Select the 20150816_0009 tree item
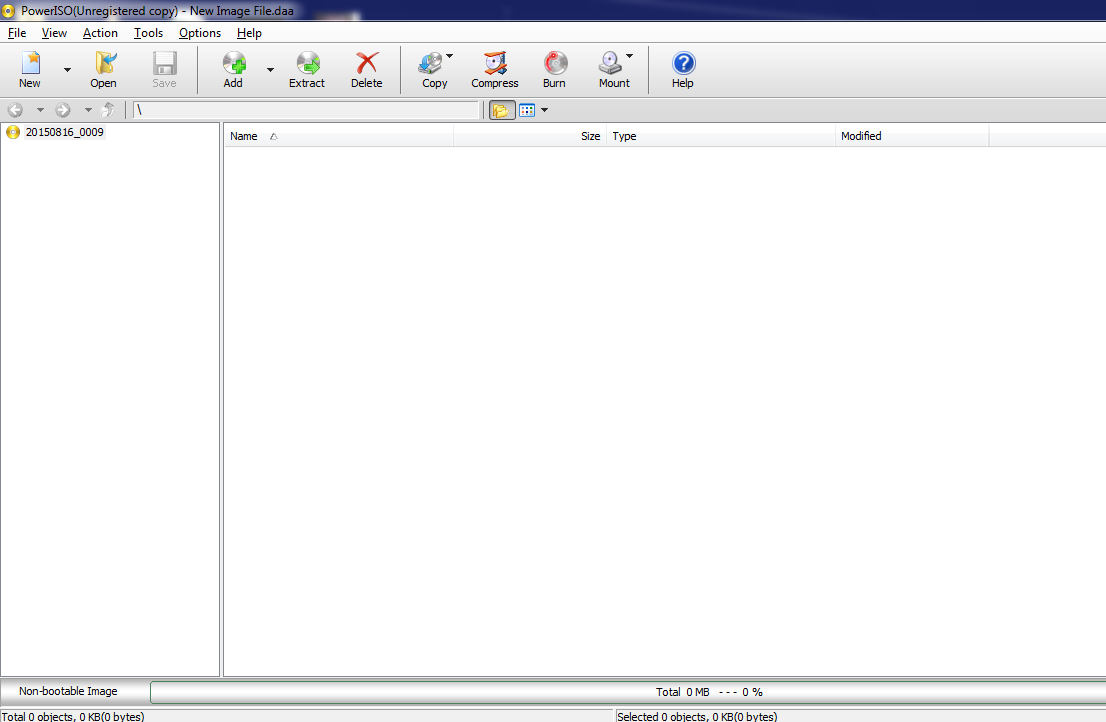1106x722 pixels. (x=64, y=132)
